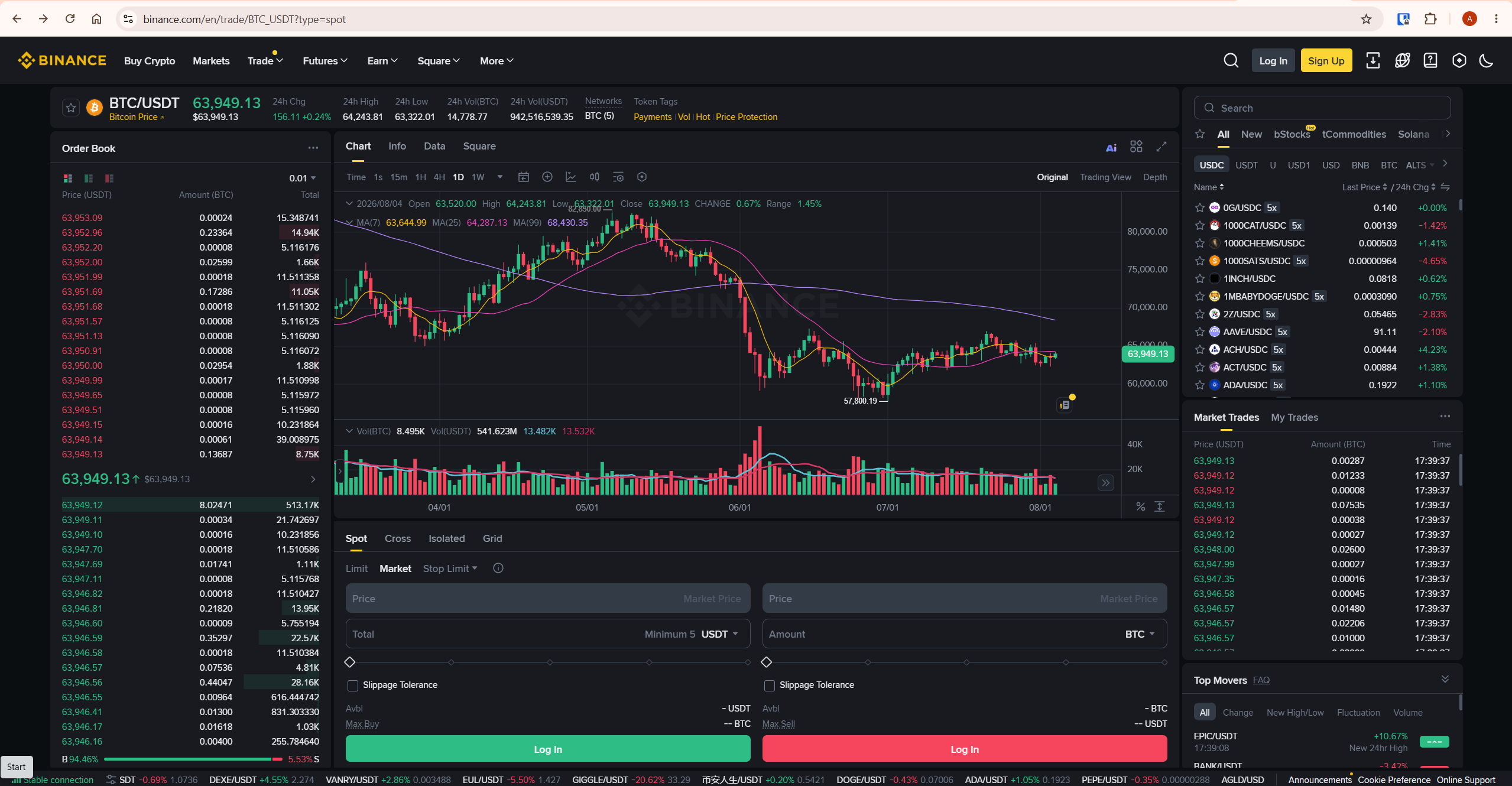The height and width of the screenshot is (786, 1512).
Task: Open multi-chart layout grid icon
Action: [1136, 147]
